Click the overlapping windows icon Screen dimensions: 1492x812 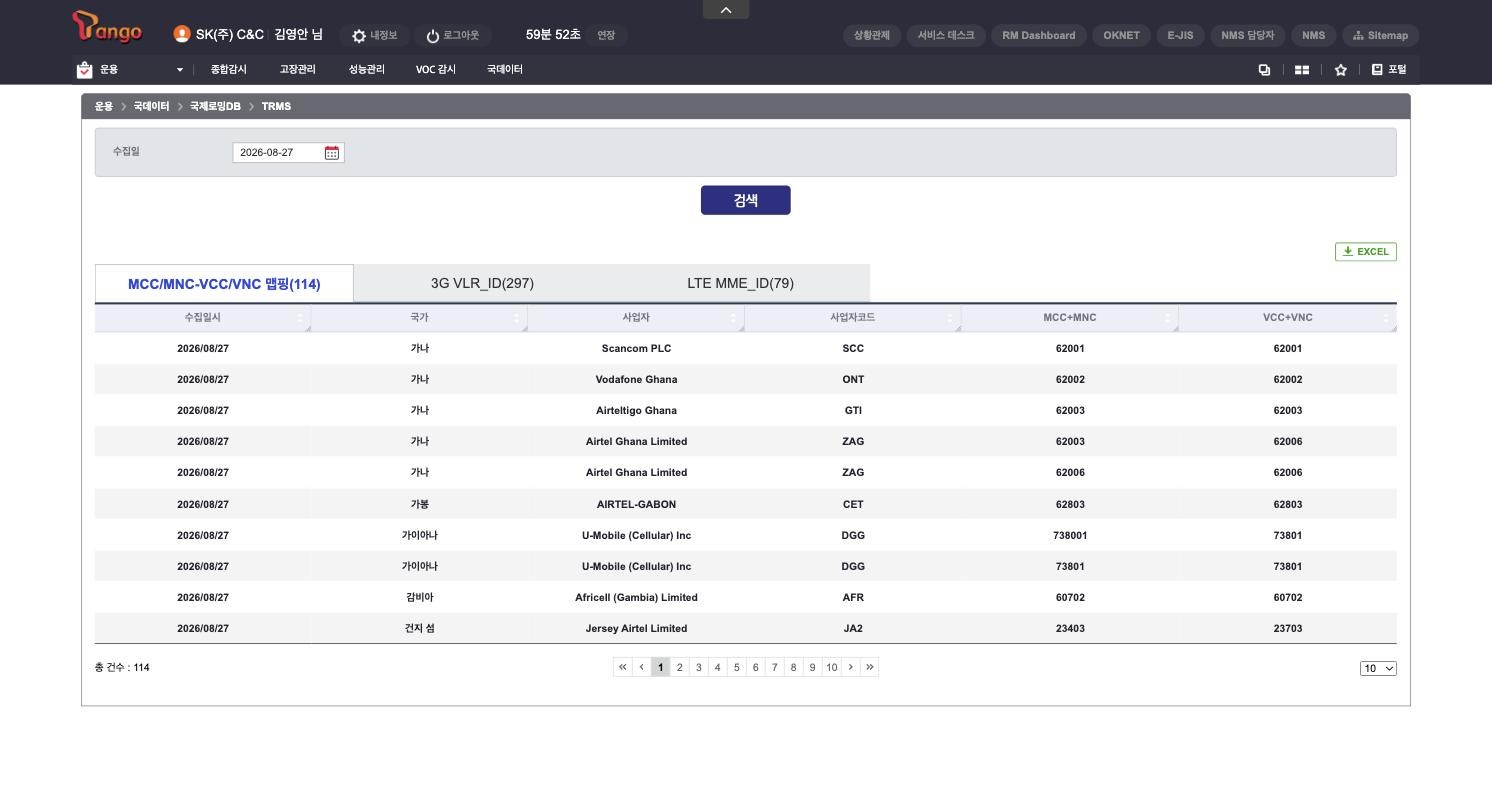click(1264, 70)
